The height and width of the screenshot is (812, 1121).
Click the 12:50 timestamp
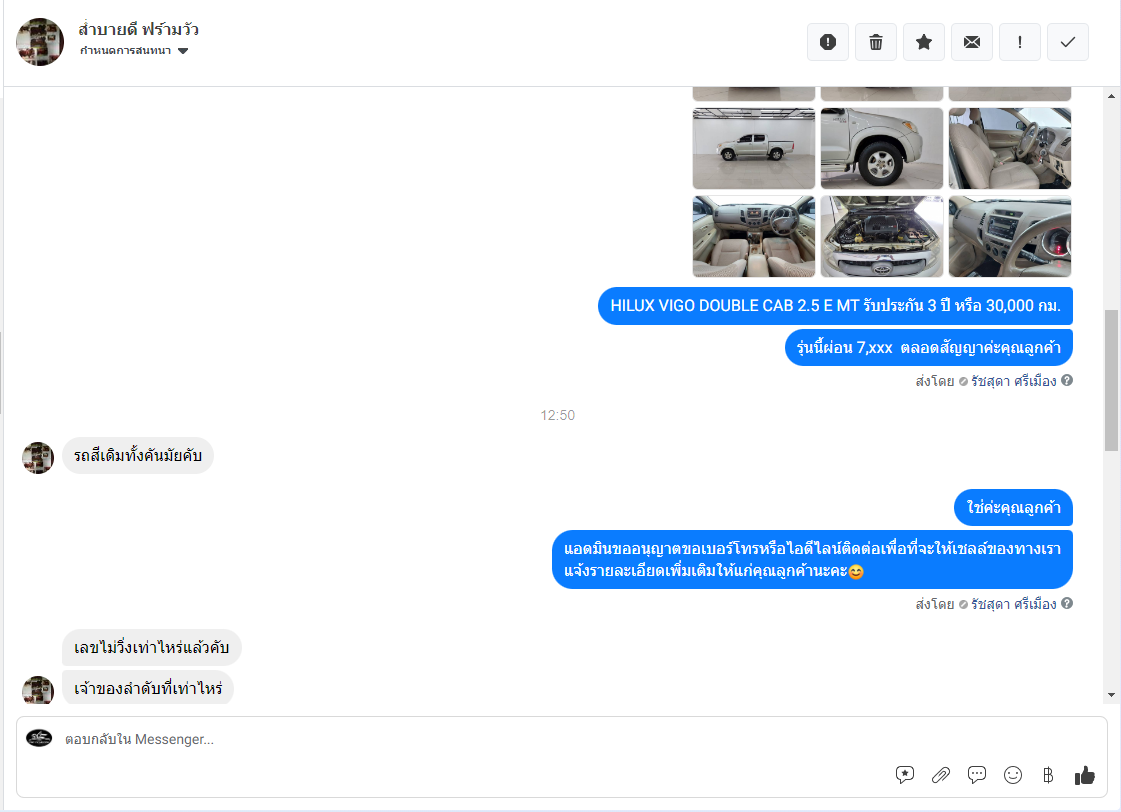point(558,415)
